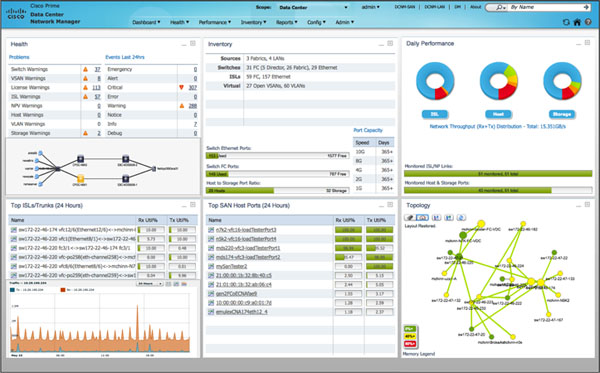600x373 pixels.
Task: Open n7k2-vfc16-loadTesterPort3 host port
Action: [246, 230]
